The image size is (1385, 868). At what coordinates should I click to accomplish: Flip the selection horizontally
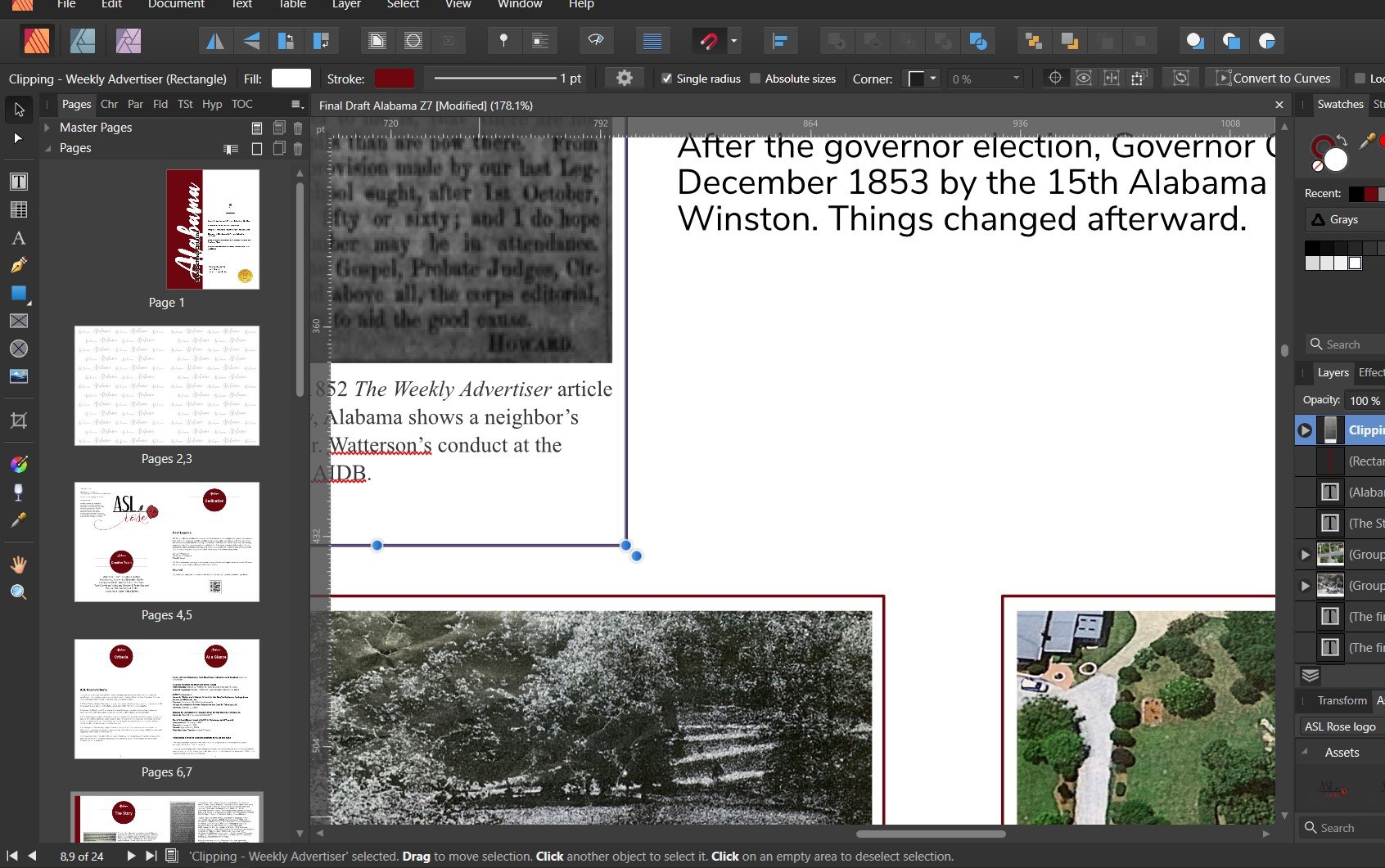[x=214, y=40]
